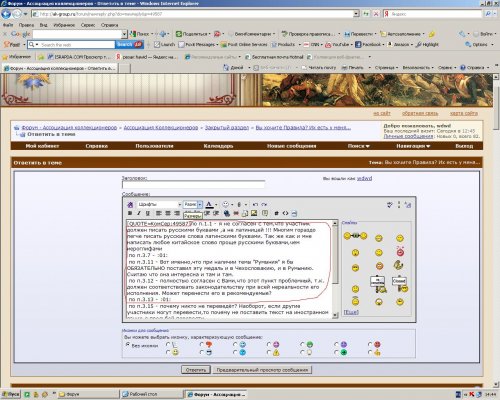Click the Выход logout link
This screenshot has width=500, height=400.
click(464, 146)
